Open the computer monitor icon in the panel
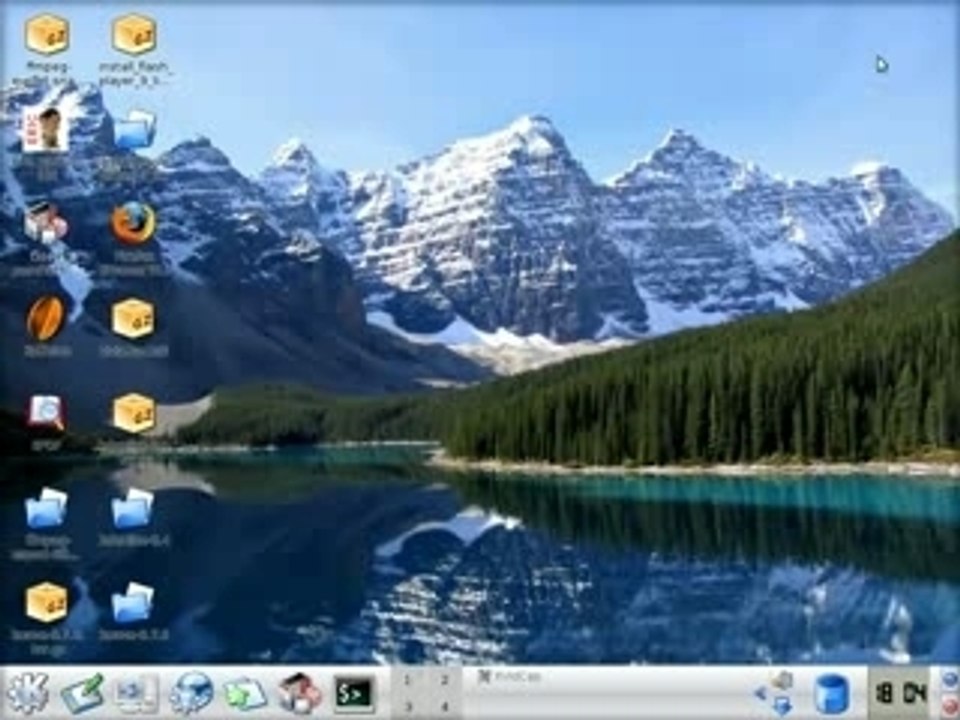Viewport: 960px width, 720px height. point(137,693)
